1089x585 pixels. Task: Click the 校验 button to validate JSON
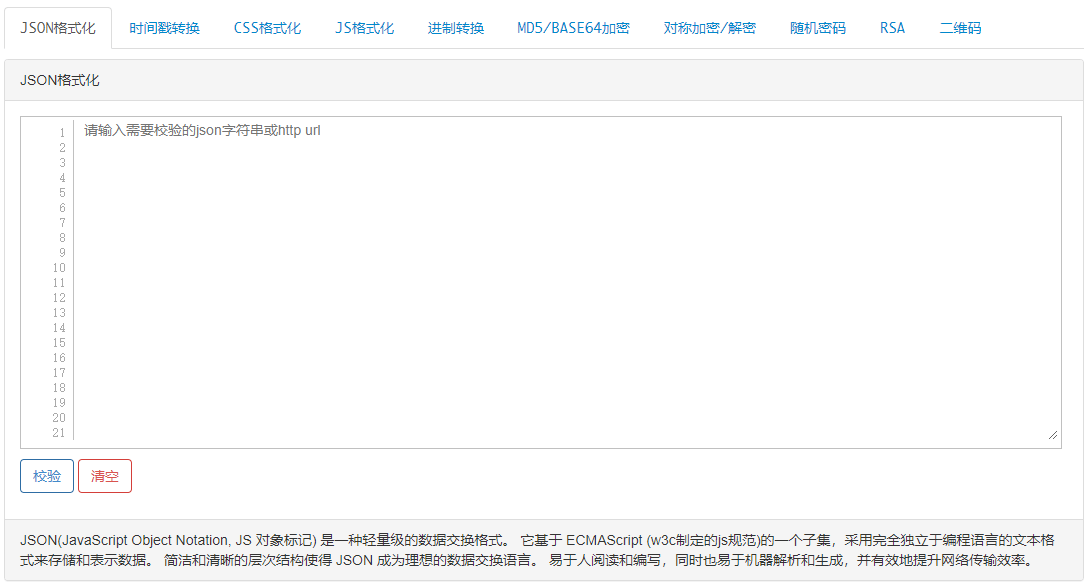coord(46,475)
